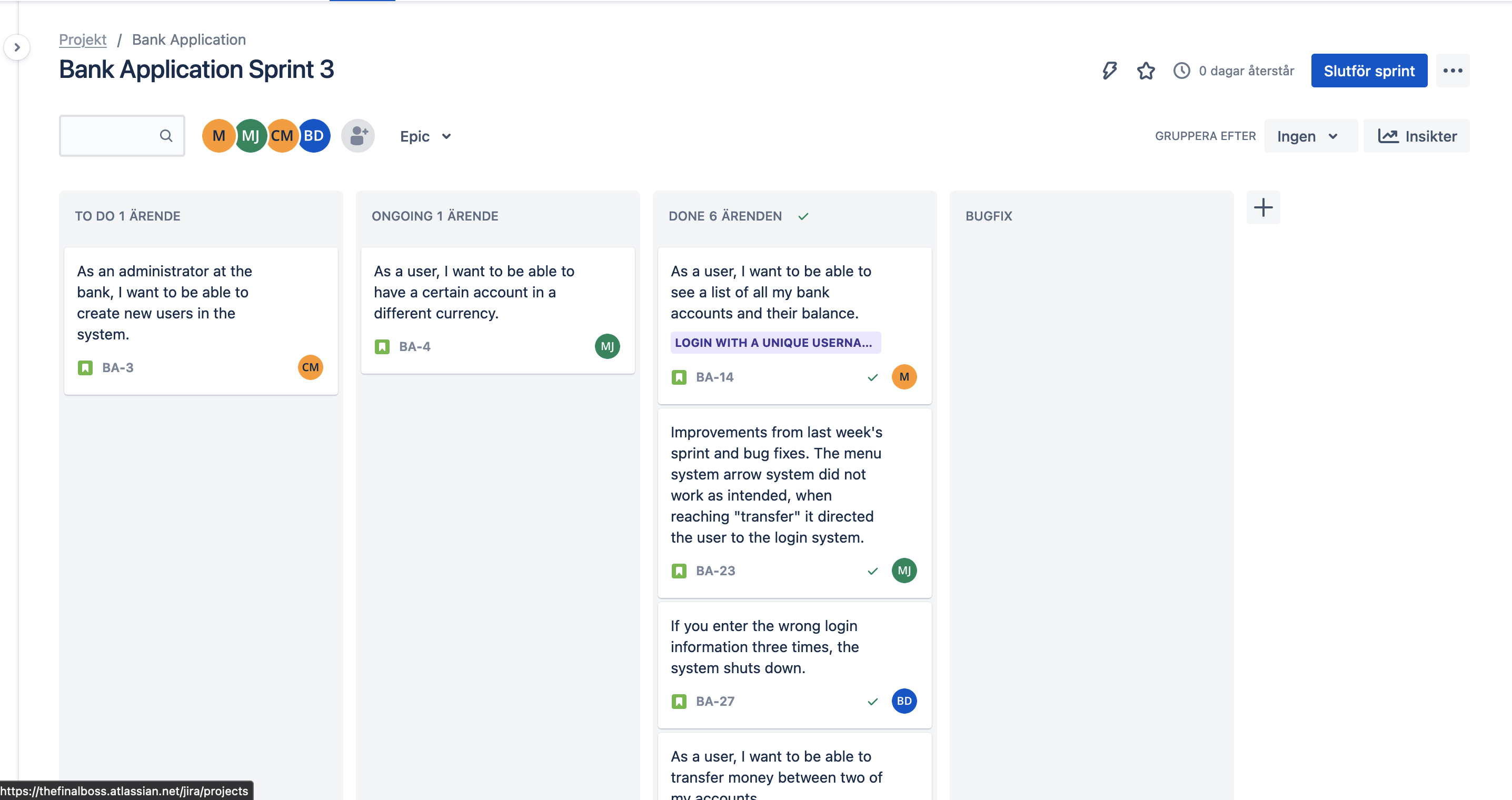Click the TO DO column header
1512x800 pixels.
tap(128, 216)
